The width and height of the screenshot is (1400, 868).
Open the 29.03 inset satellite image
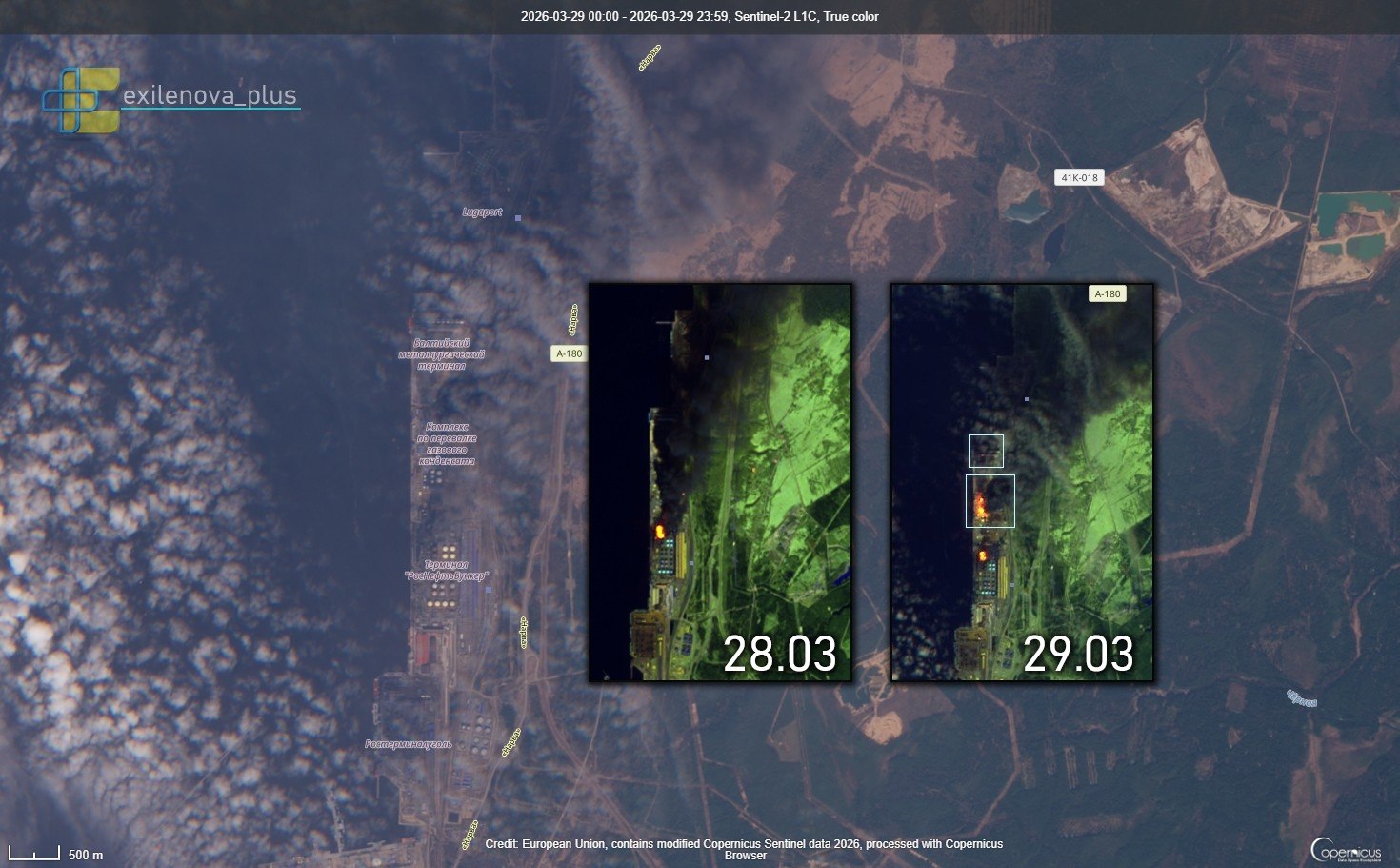[x=1022, y=482]
